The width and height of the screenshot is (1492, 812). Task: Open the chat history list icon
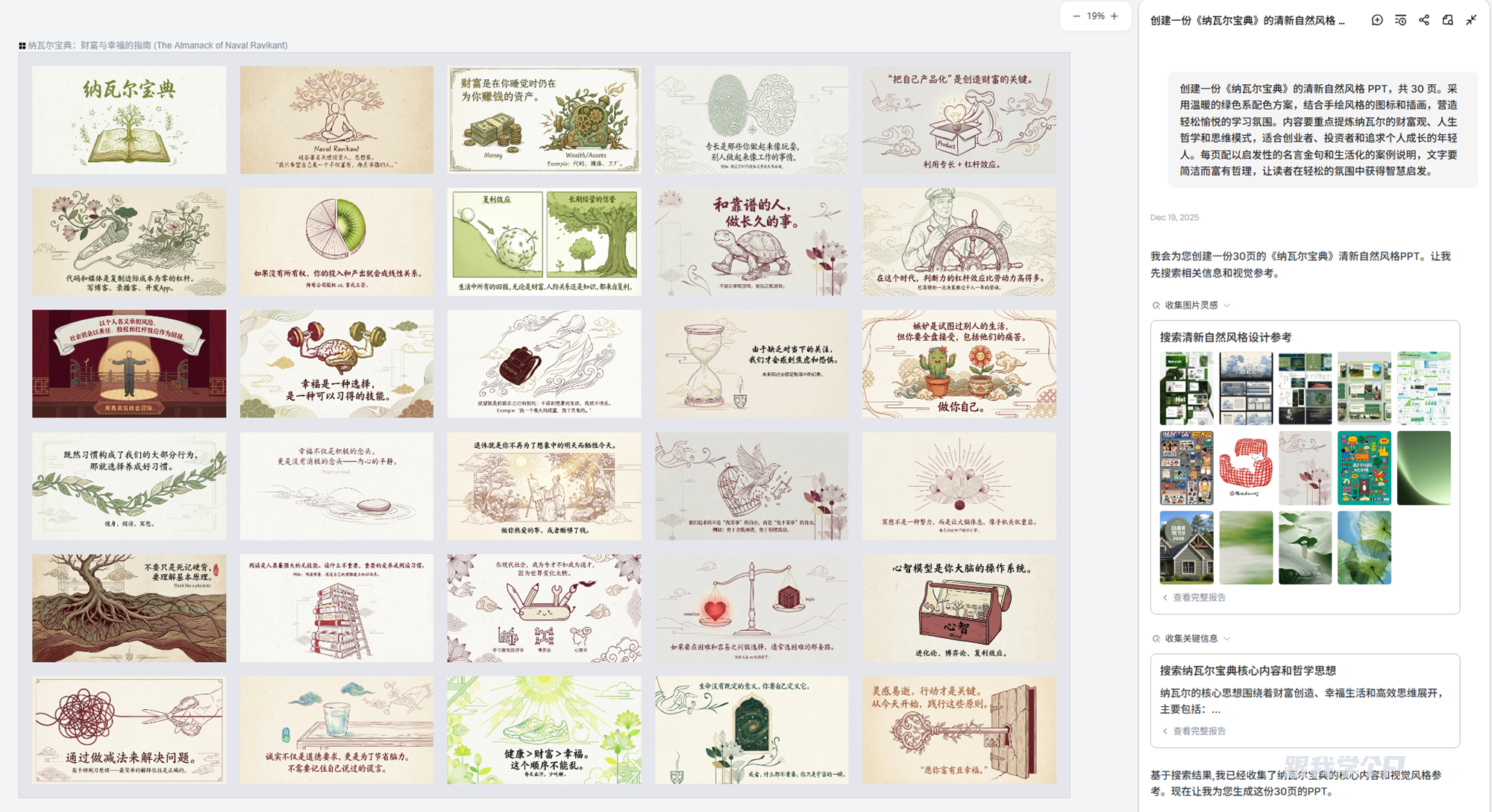tap(1400, 20)
